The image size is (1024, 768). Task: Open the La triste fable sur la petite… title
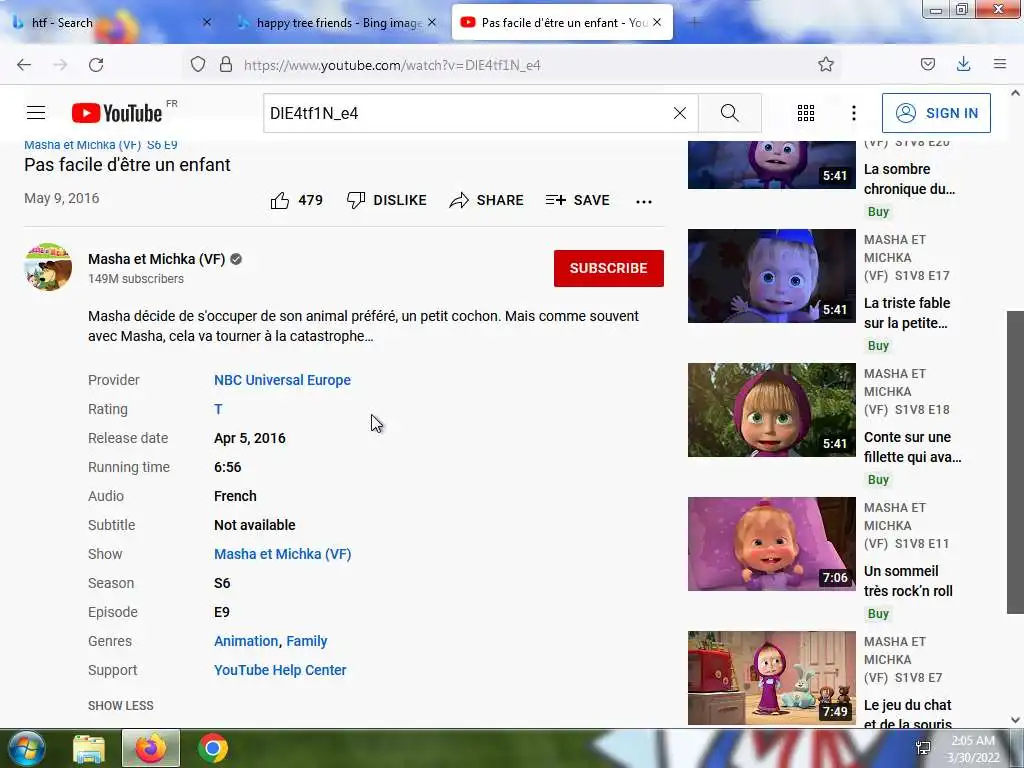click(x=907, y=313)
